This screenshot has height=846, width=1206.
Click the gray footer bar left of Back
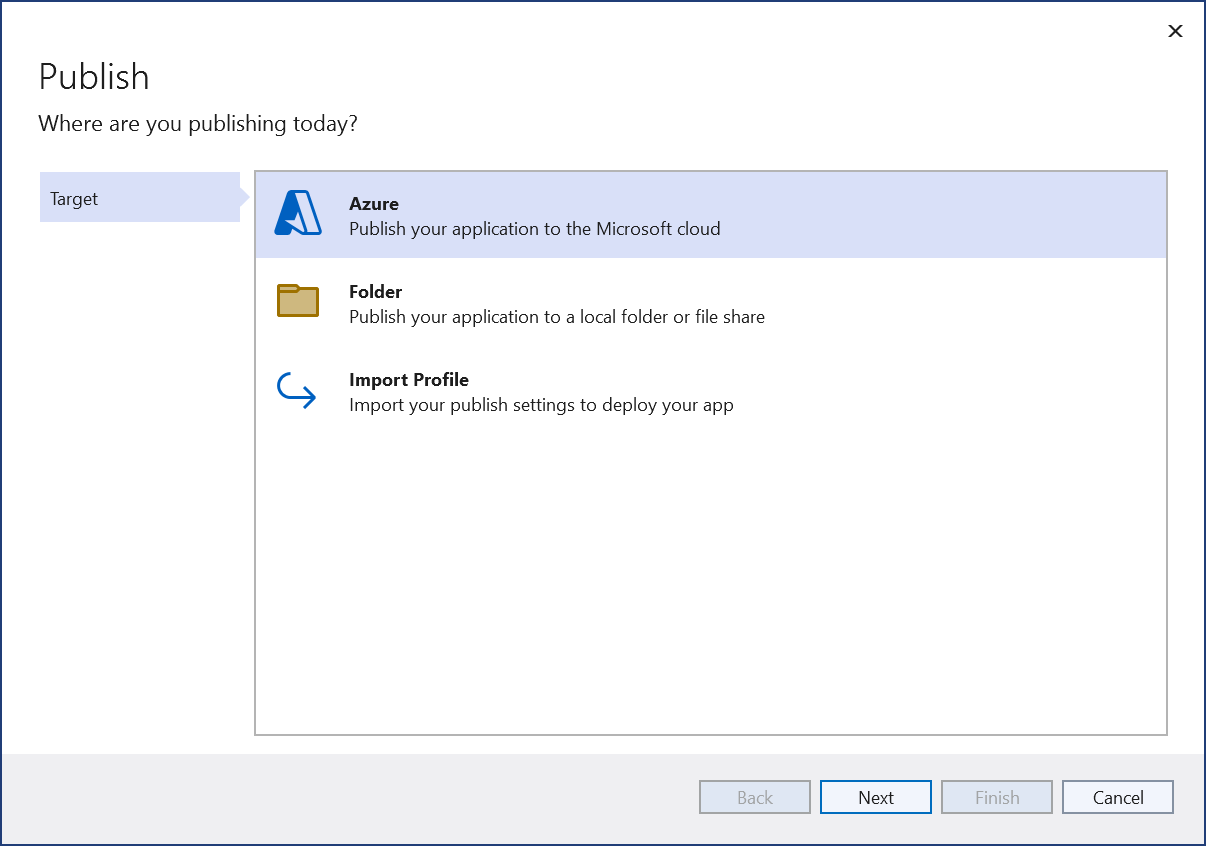click(350, 797)
